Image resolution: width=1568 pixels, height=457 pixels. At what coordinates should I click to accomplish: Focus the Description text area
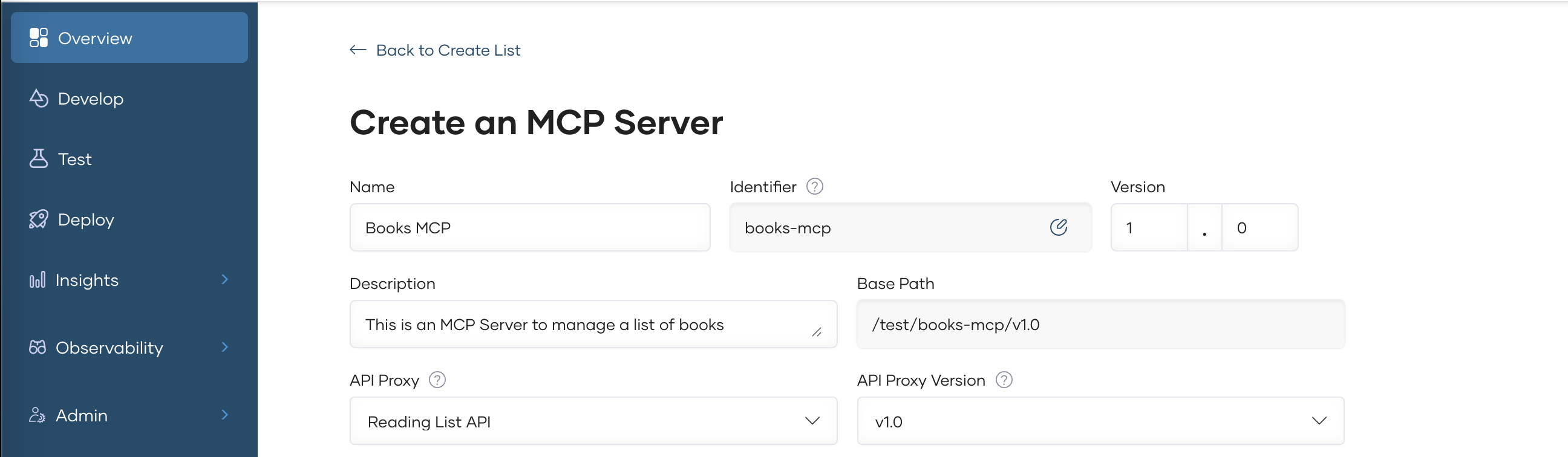584,325
